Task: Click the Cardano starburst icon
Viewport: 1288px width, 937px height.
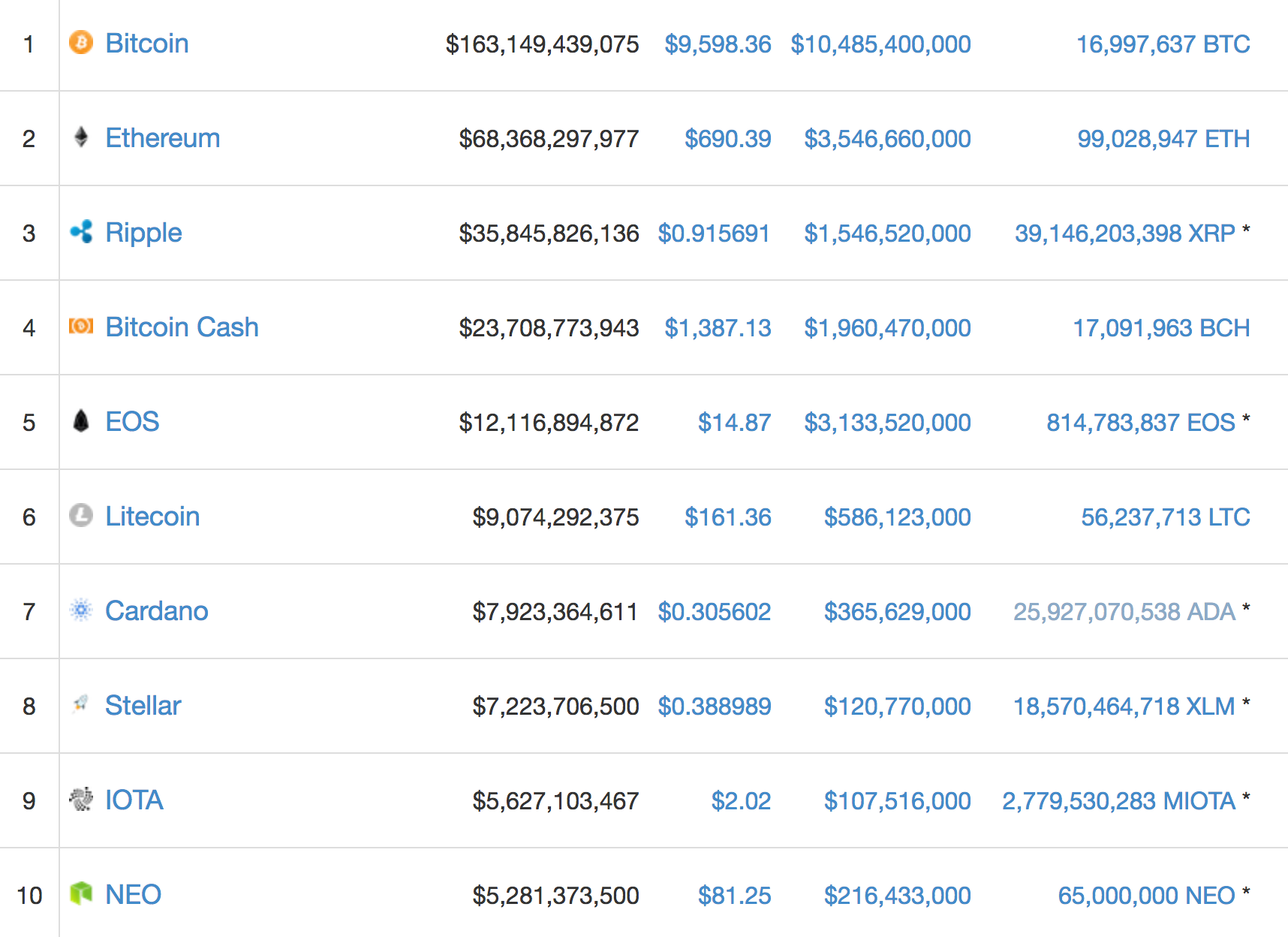Action: point(81,610)
